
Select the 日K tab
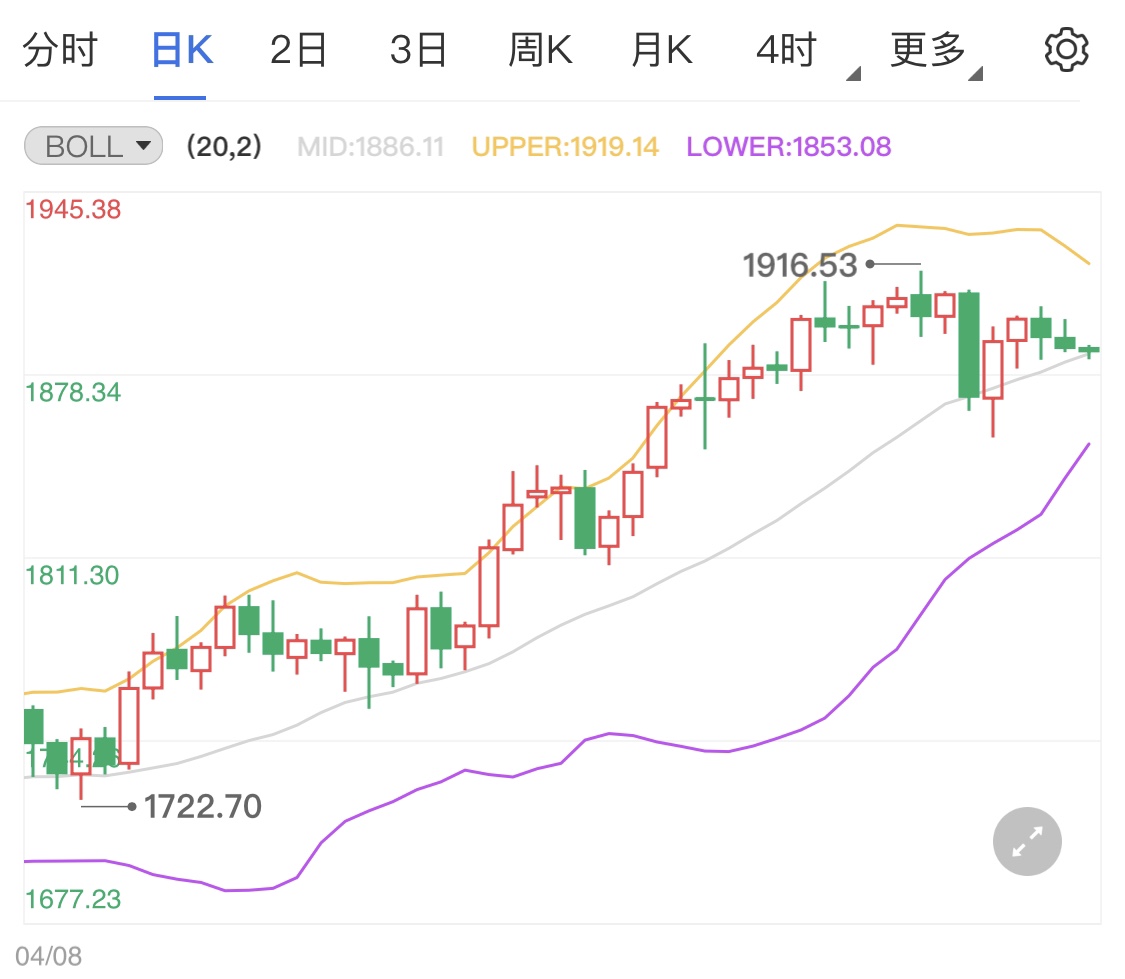(x=182, y=50)
